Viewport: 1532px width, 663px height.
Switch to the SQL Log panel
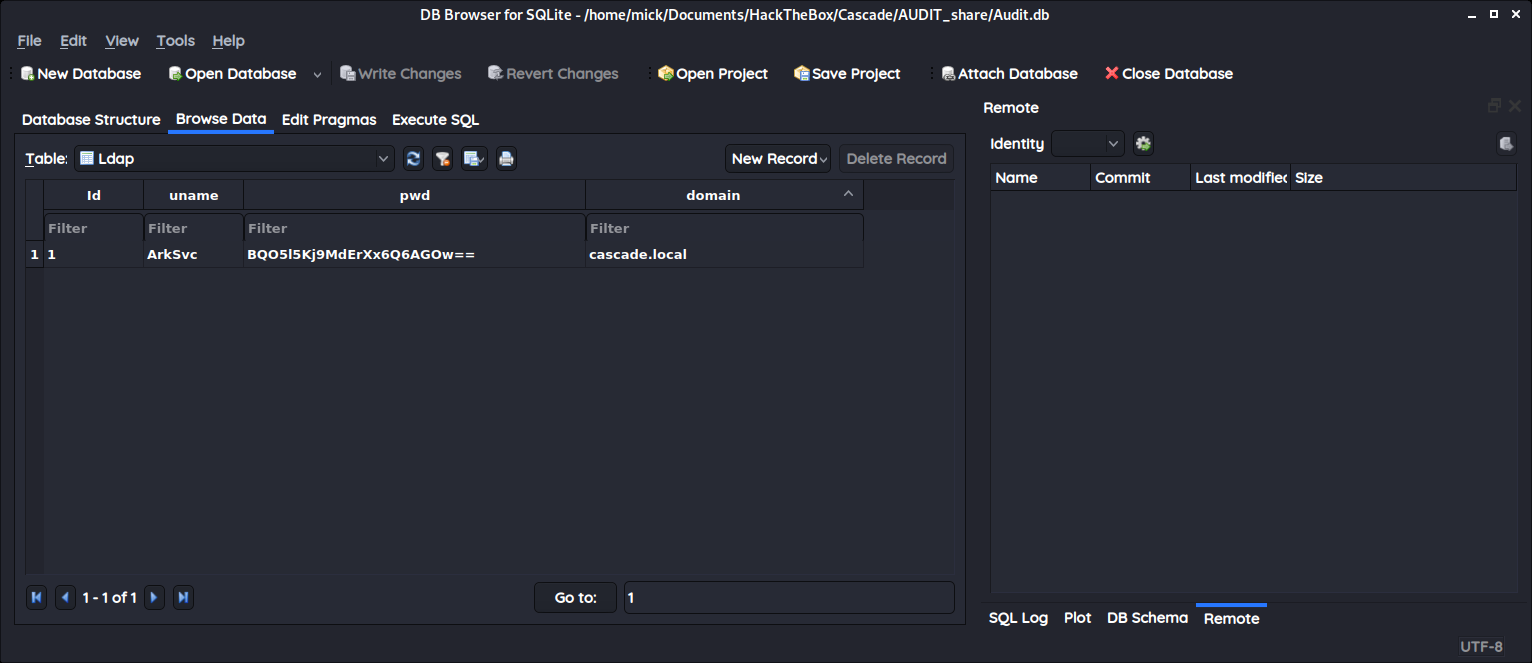coord(1018,618)
